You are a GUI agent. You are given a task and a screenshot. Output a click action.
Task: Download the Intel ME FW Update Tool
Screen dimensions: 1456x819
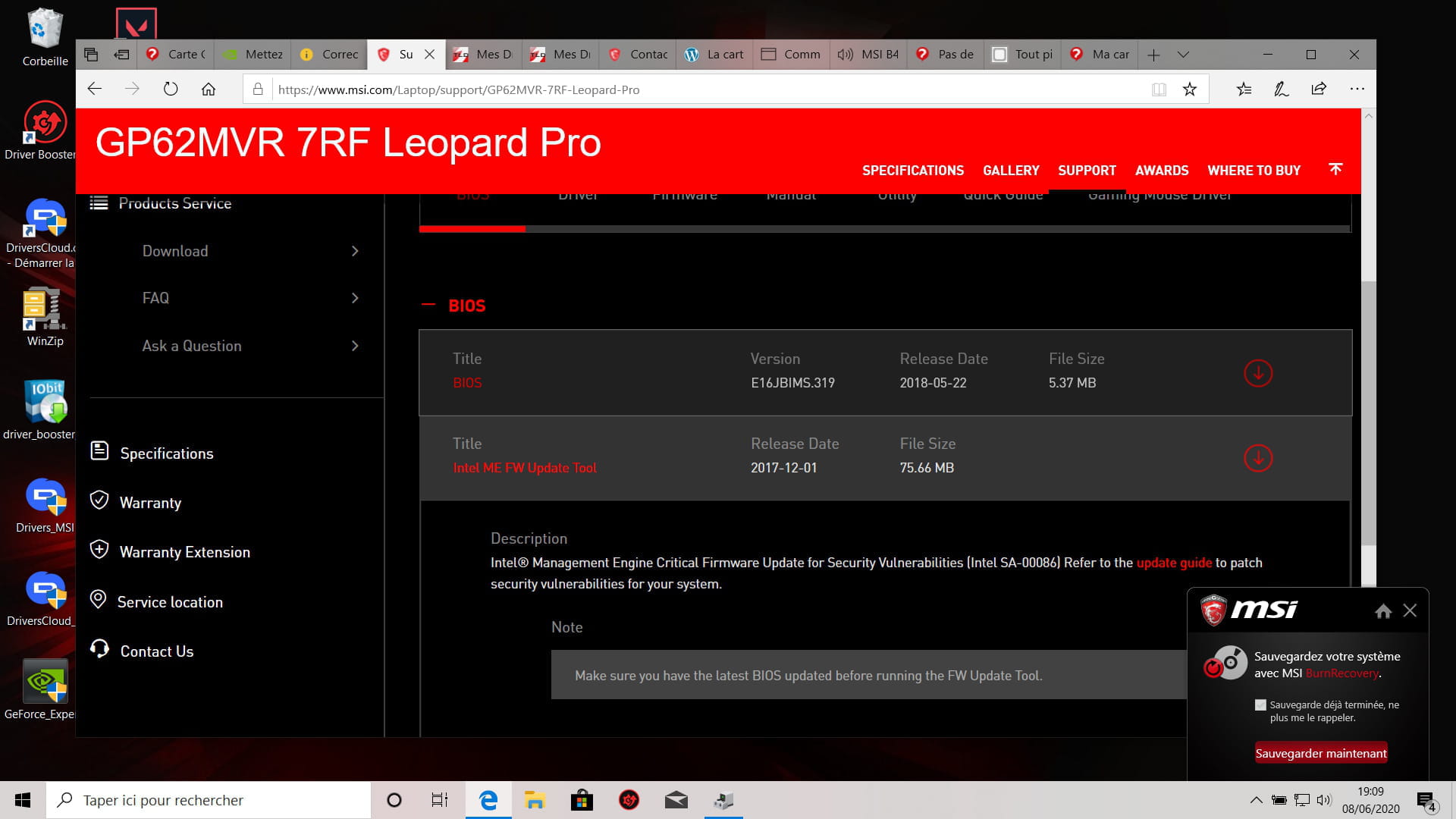pos(1258,458)
